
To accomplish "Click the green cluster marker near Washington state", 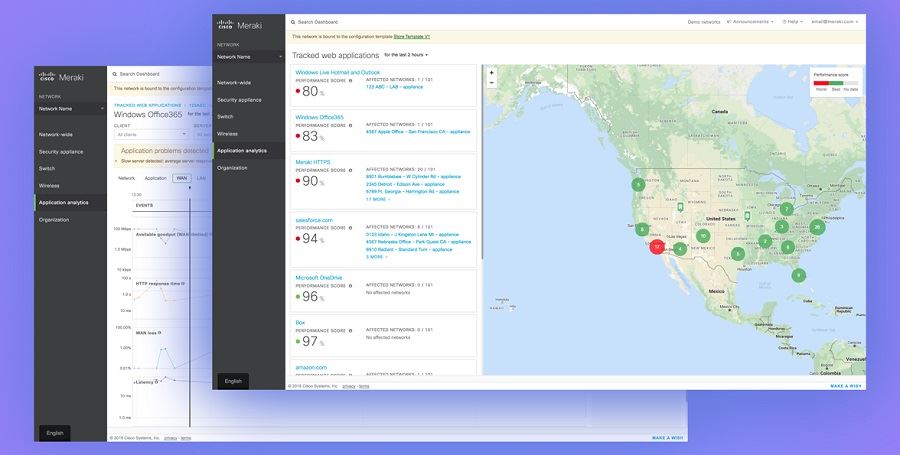I will tap(638, 184).
